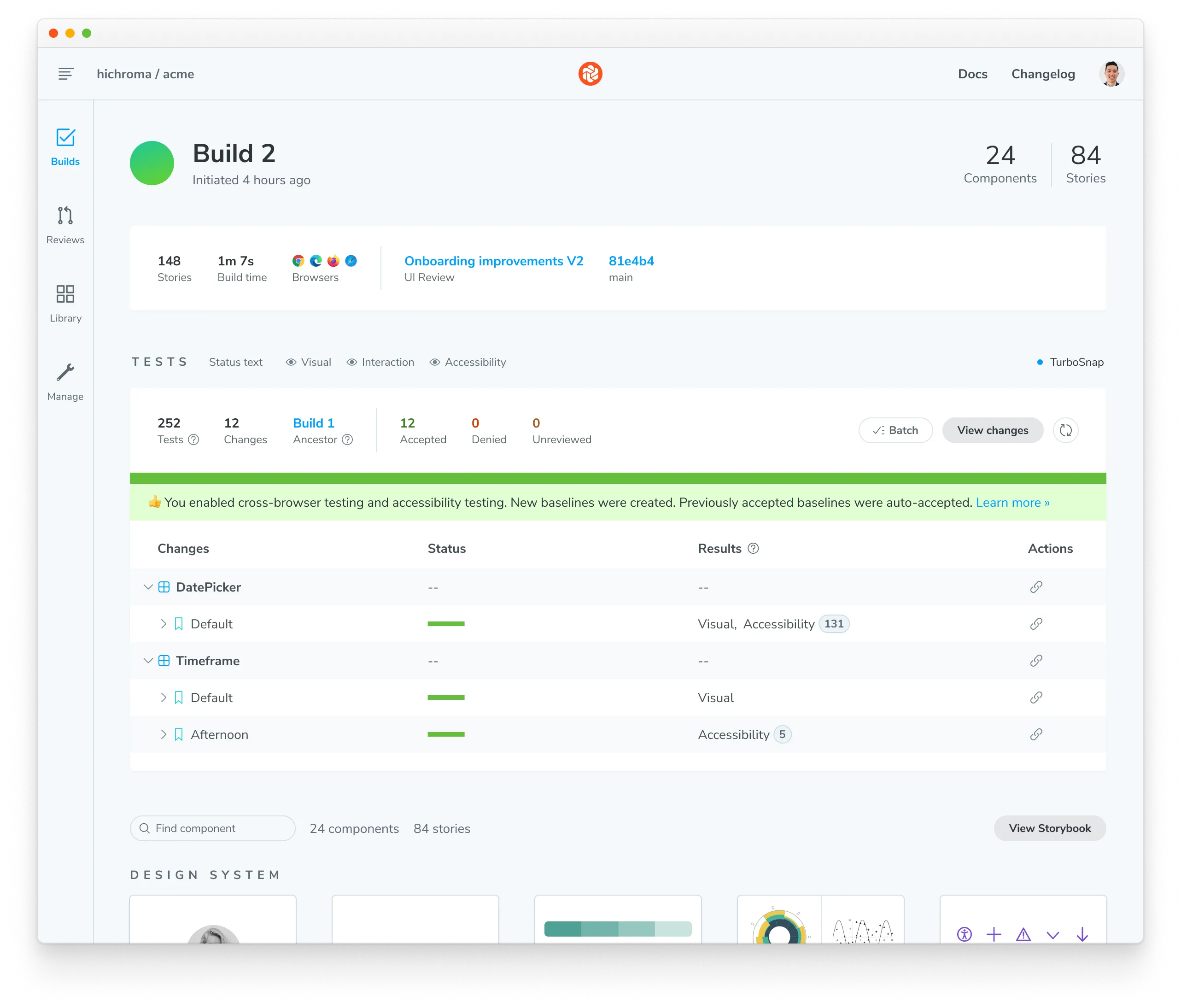The width and height of the screenshot is (1181, 1008).
Task: Open the Library section in sidebar
Action: pos(65,295)
